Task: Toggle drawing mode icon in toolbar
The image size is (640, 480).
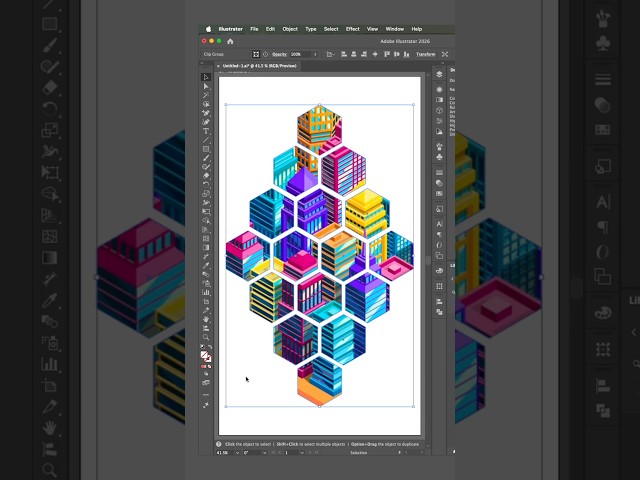Action: 206,373
